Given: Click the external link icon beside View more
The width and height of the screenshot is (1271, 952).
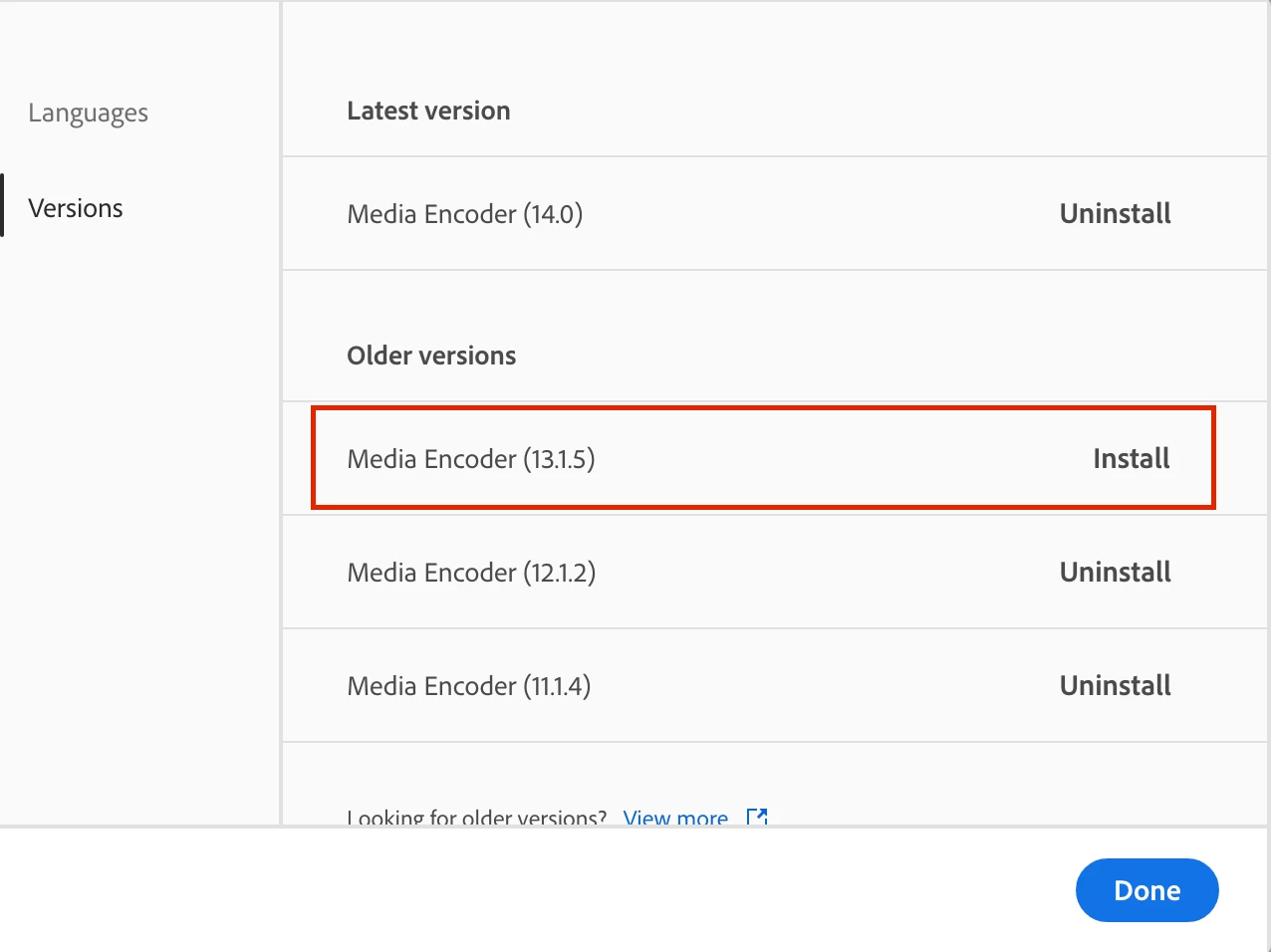Looking at the screenshot, I should point(757,817).
